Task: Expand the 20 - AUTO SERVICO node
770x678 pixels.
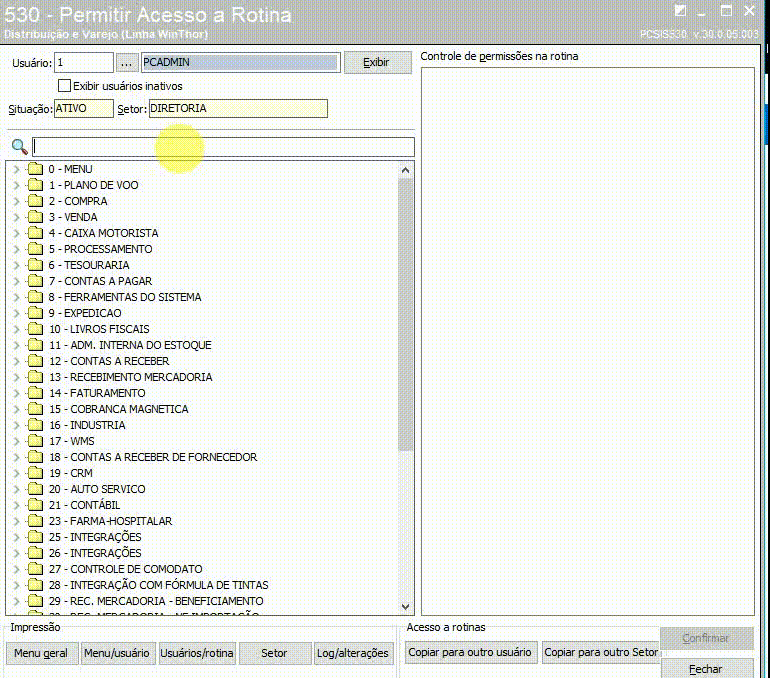Action: click(17, 489)
